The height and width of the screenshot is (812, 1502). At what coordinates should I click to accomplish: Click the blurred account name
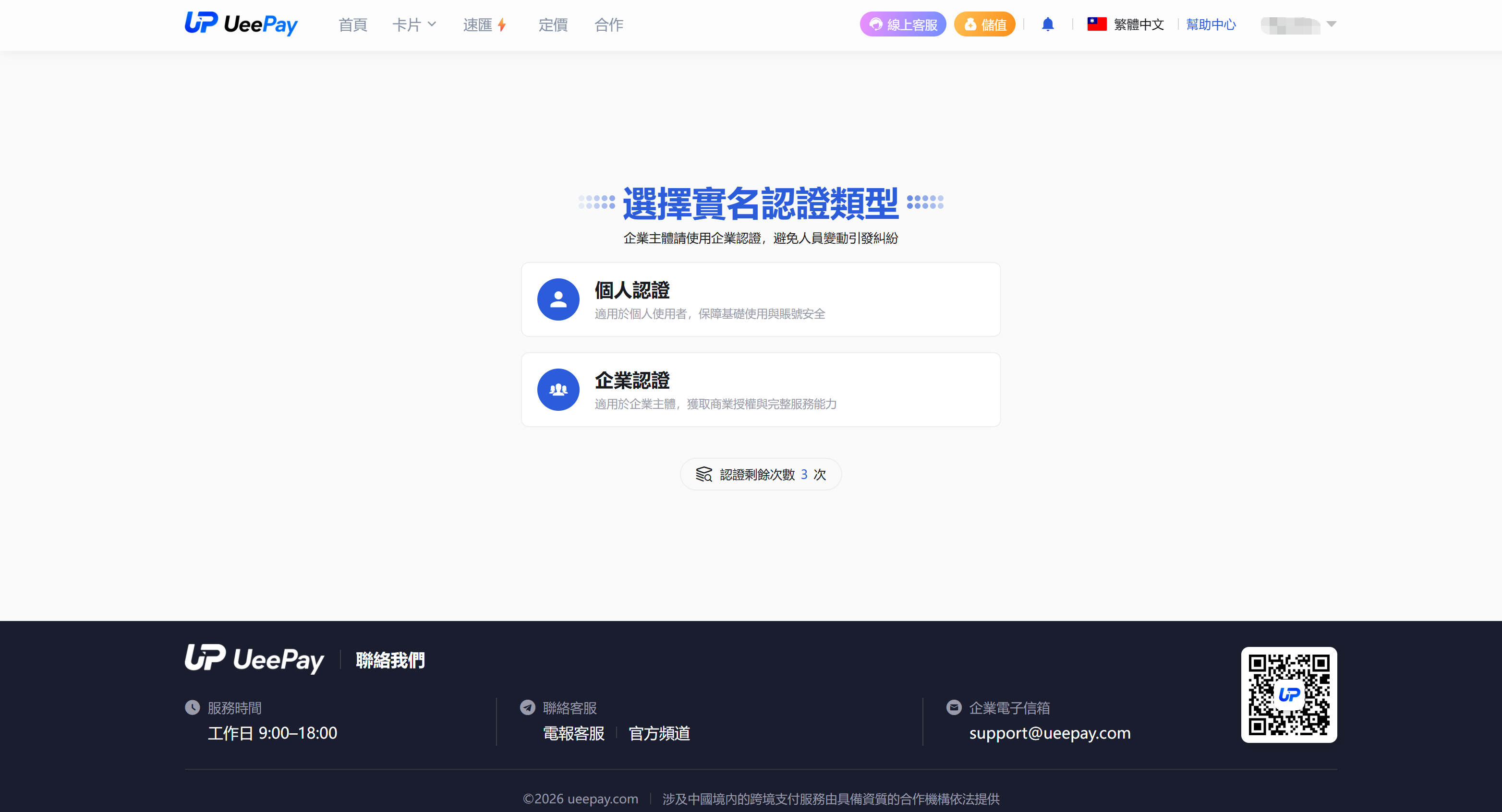coord(1290,24)
